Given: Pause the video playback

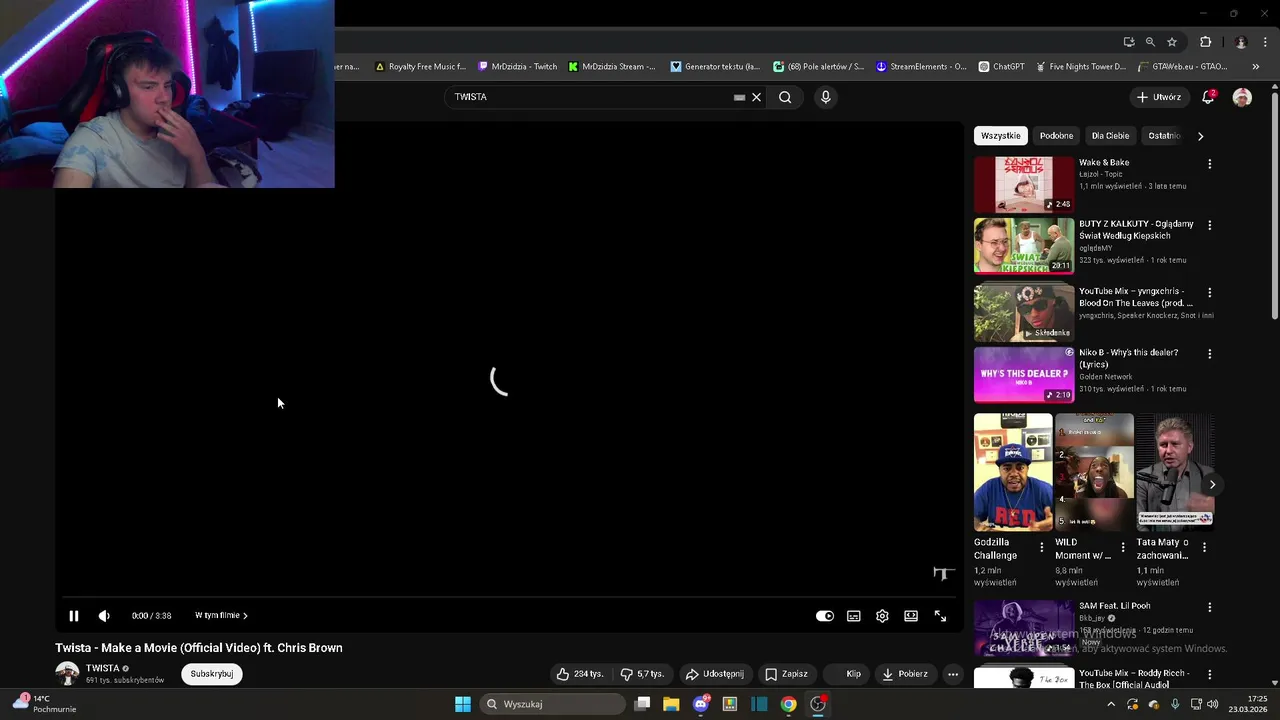Looking at the screenshot, I should [73, 616].
